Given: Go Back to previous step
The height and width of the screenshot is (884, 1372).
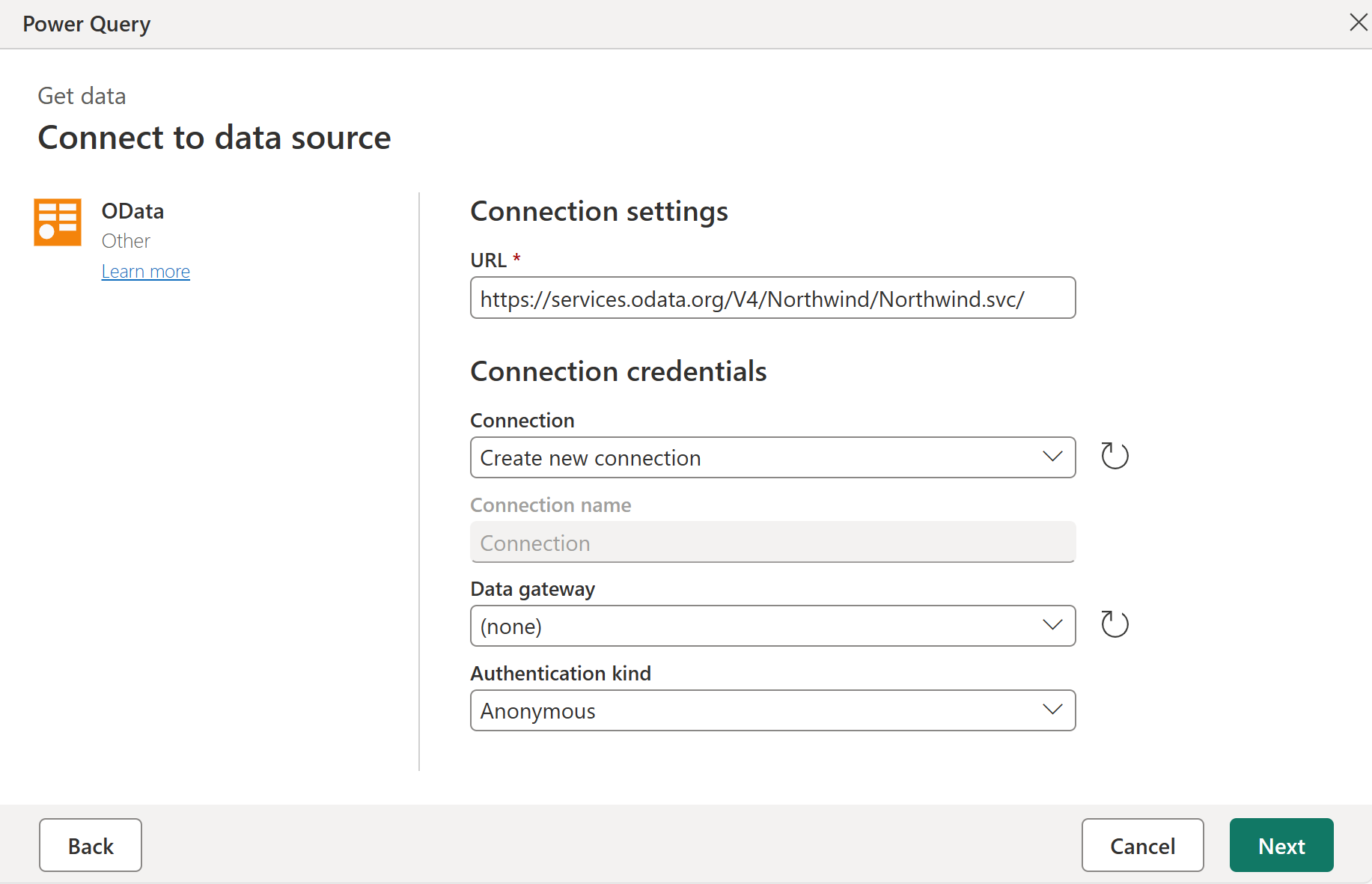Looking at the screenshot, I should click(x=91, y=845).
